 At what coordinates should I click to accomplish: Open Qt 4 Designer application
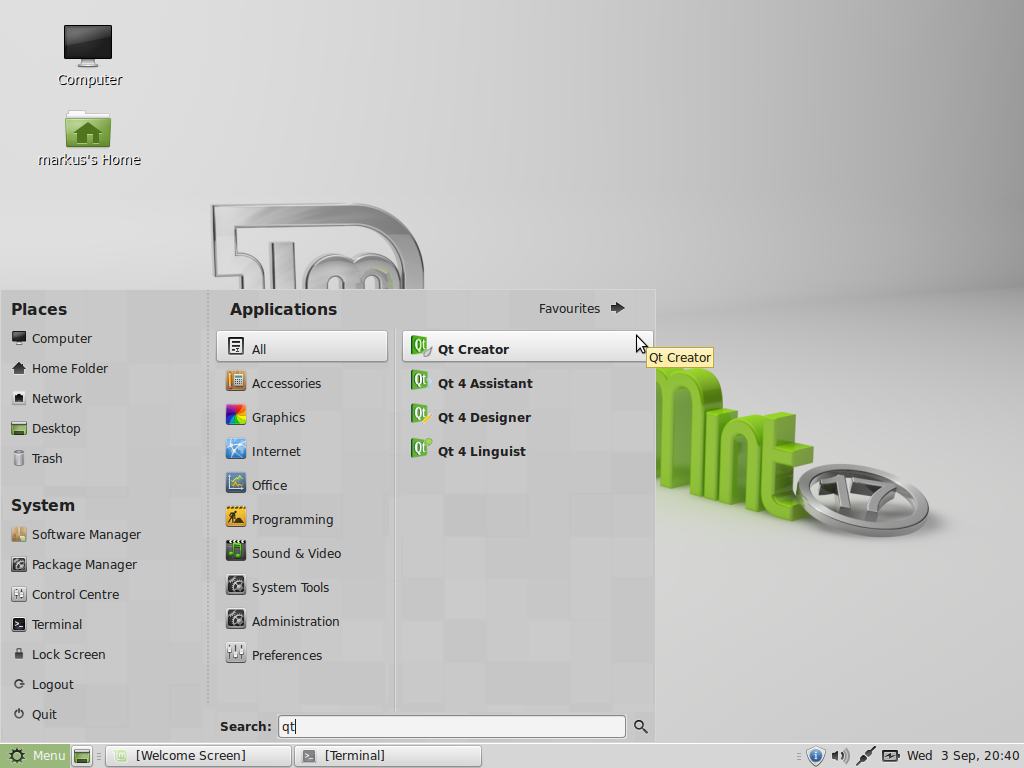527,417
